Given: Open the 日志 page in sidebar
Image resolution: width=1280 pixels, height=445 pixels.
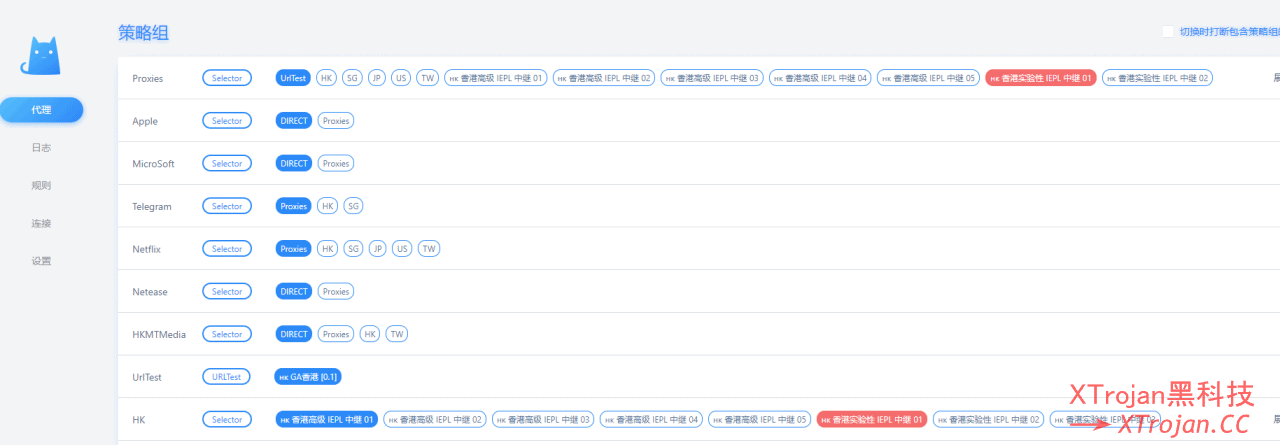Looking at the screenshot, I should pos(41,148).
